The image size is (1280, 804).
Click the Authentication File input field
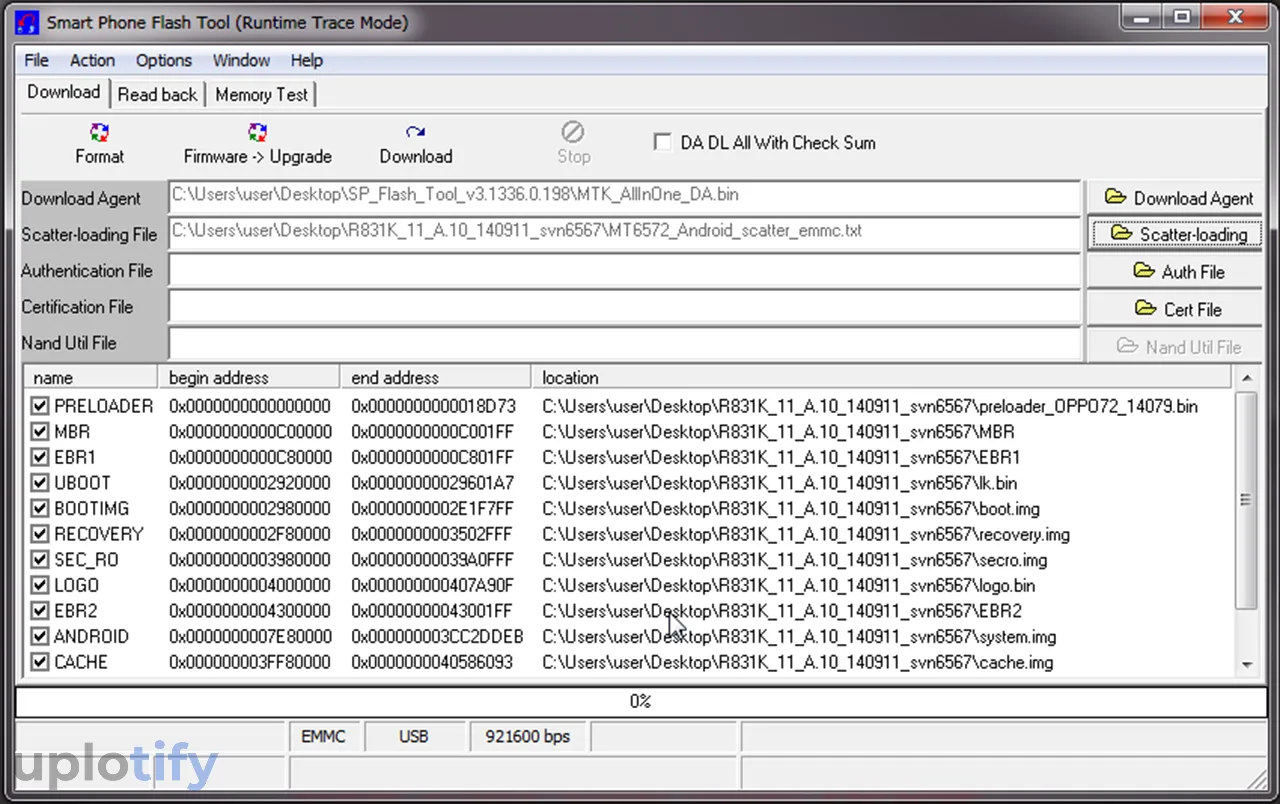(624, 270)
